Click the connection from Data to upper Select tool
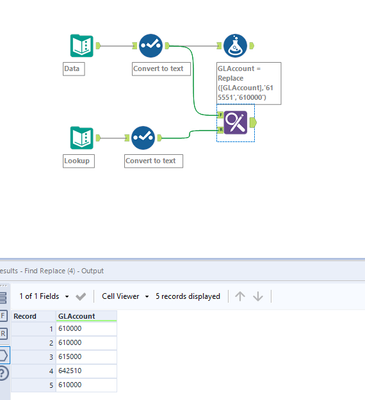 (117, 46)
